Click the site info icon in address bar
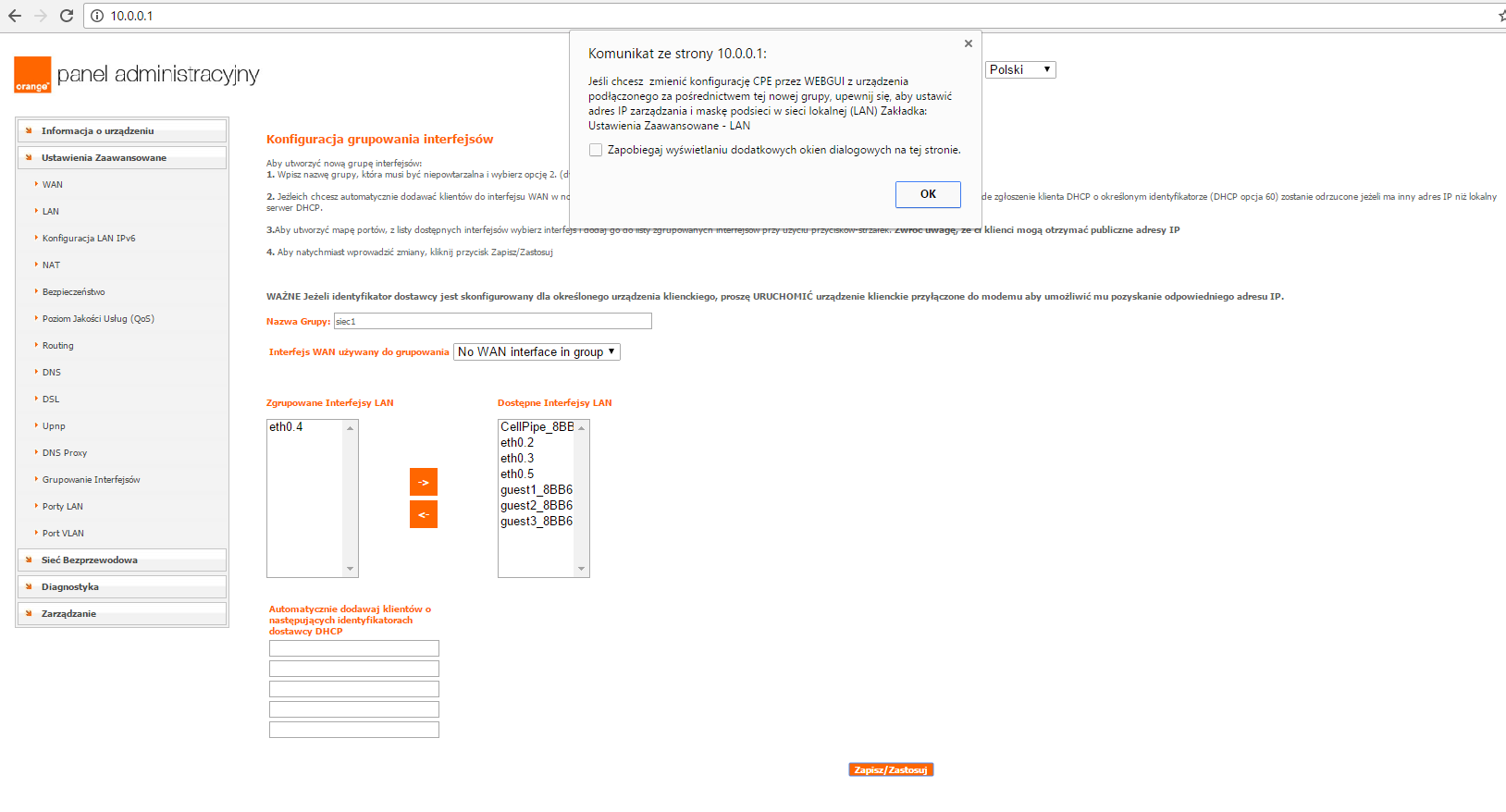1506x812 pixels. point(97,16)
